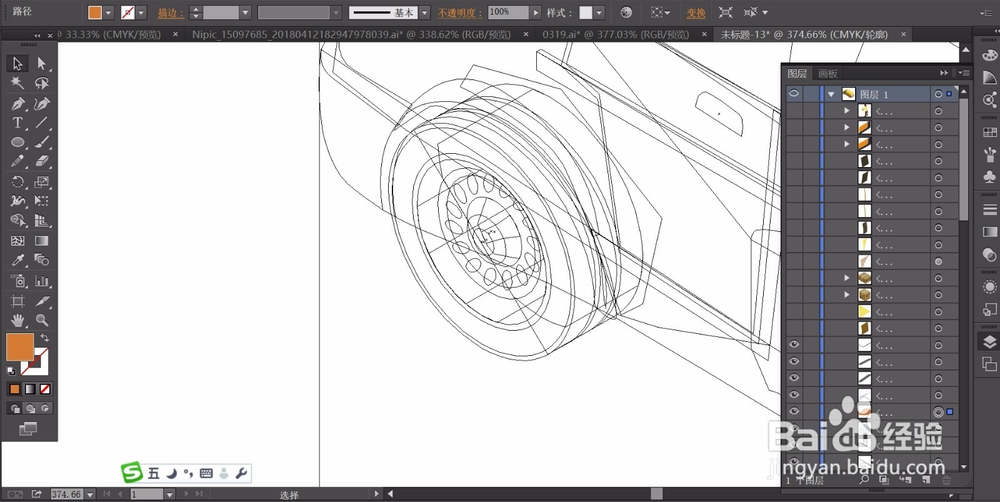Set the None mode button below fill swatches
This screenshot has width=1000, height=502.
(x=45, y=388)
